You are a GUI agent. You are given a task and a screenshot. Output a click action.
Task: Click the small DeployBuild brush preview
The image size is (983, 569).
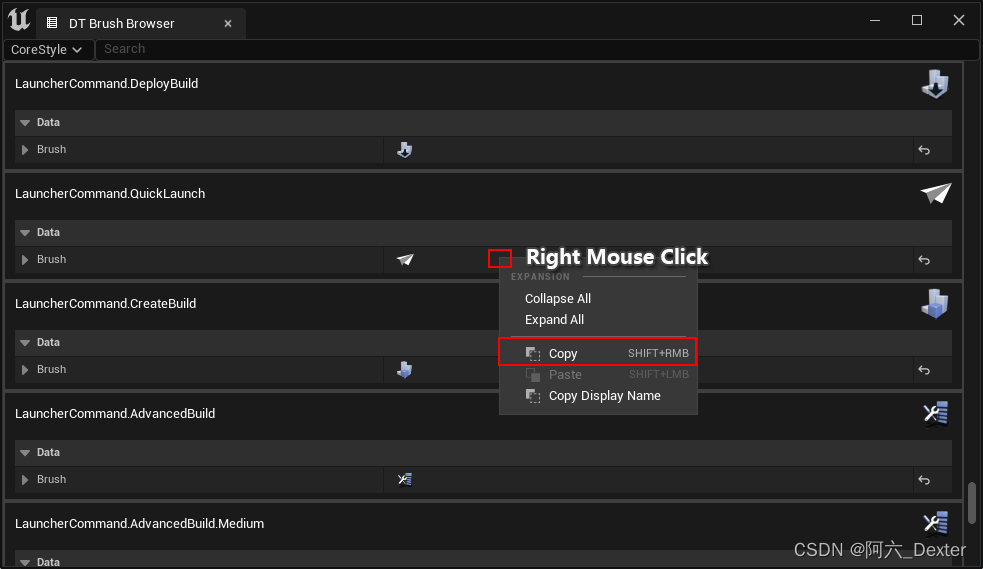[x=405, y=150]
